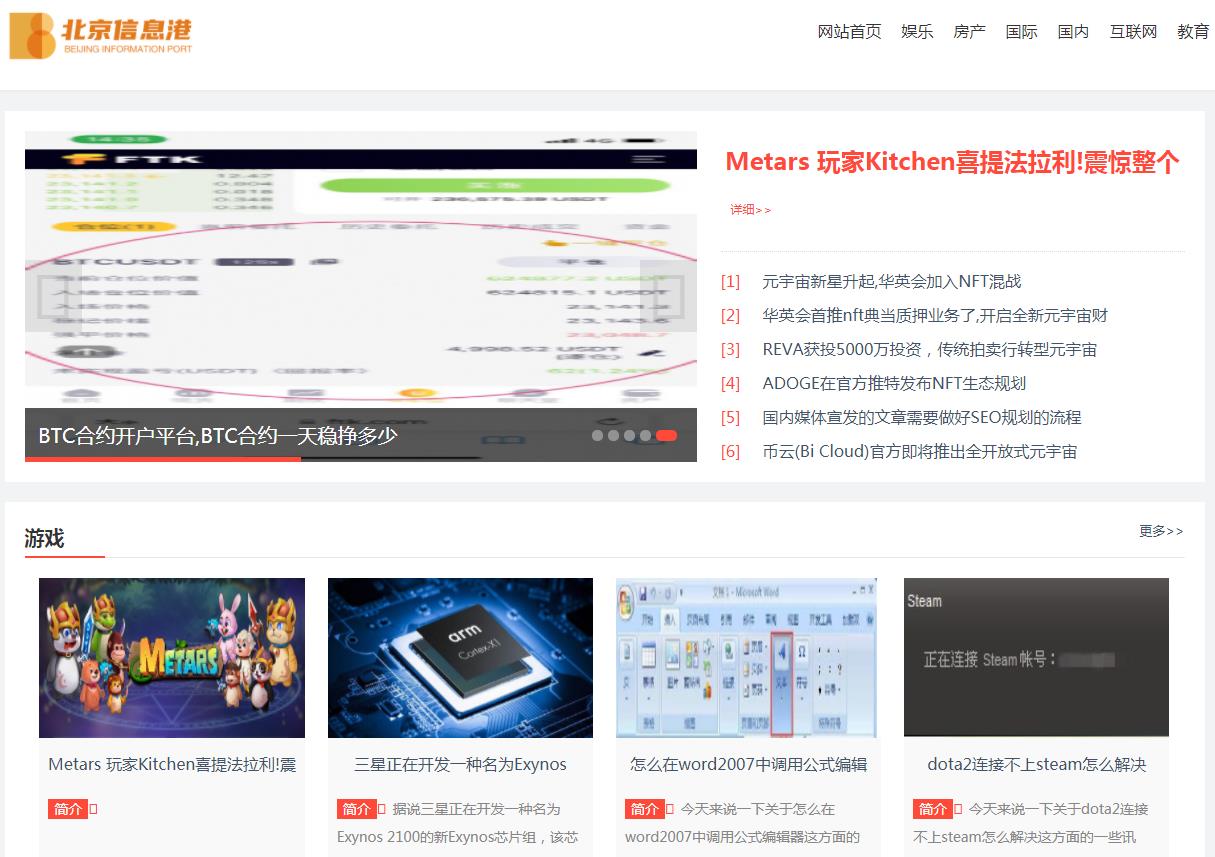
Task: Open the 网站首页 menu item
Action: [849, 31]
